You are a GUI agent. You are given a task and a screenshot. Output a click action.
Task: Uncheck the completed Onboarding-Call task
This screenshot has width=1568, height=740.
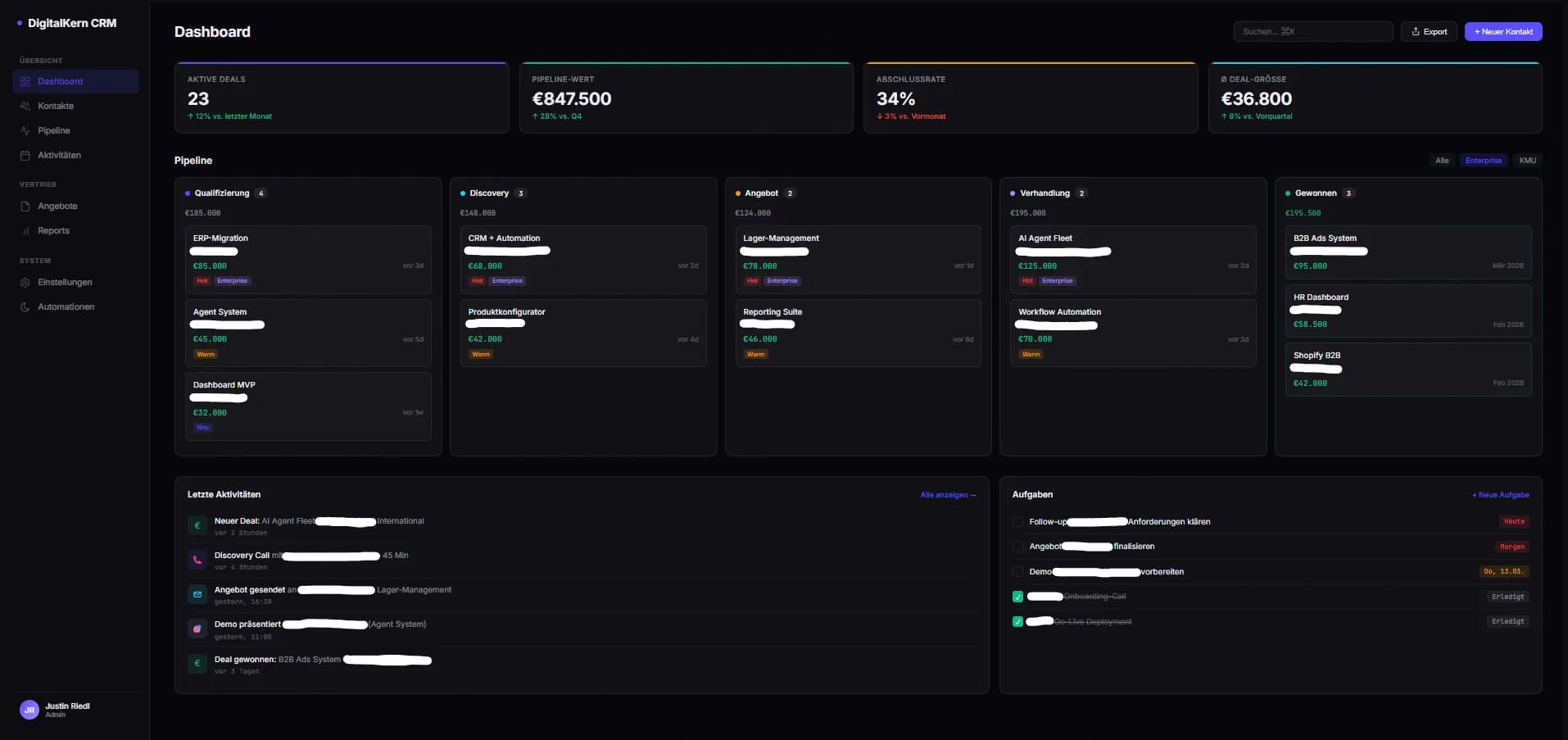(x=1017, y=597)
